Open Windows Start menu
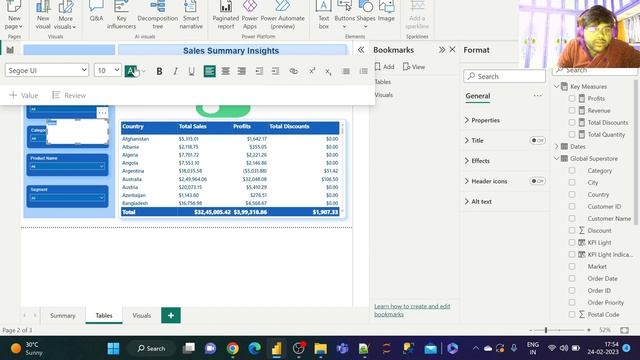 113,348
